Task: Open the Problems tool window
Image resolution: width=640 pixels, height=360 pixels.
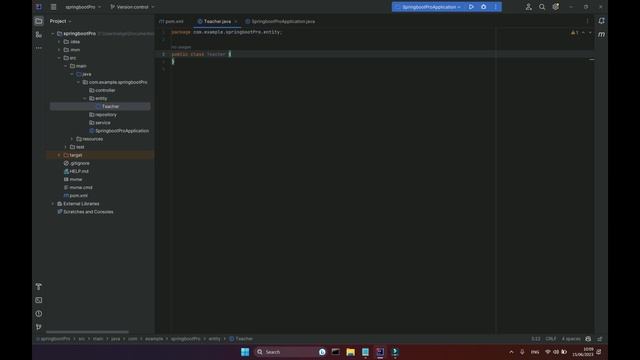Action: click(x=39, y=313)
